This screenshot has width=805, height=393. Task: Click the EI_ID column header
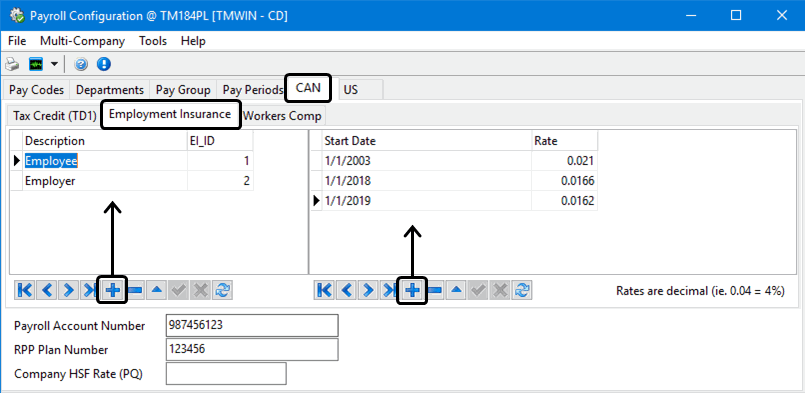tap(220, 141)
